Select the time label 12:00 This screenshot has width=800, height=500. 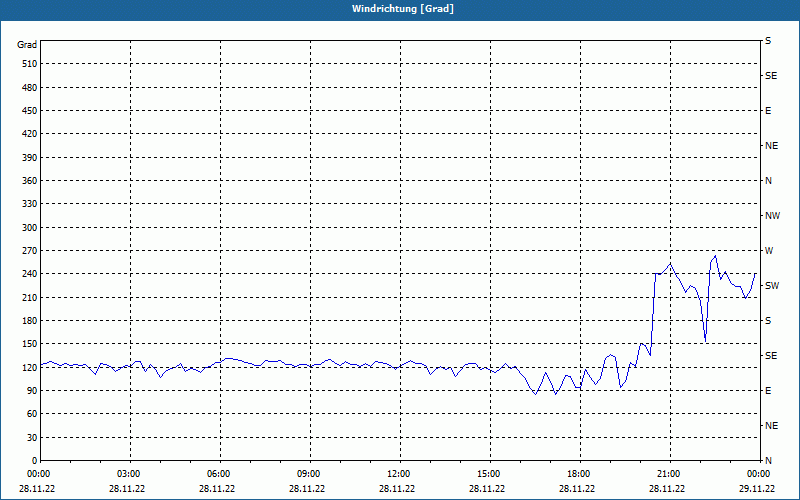pyautogui.click(x=398, y=474)
